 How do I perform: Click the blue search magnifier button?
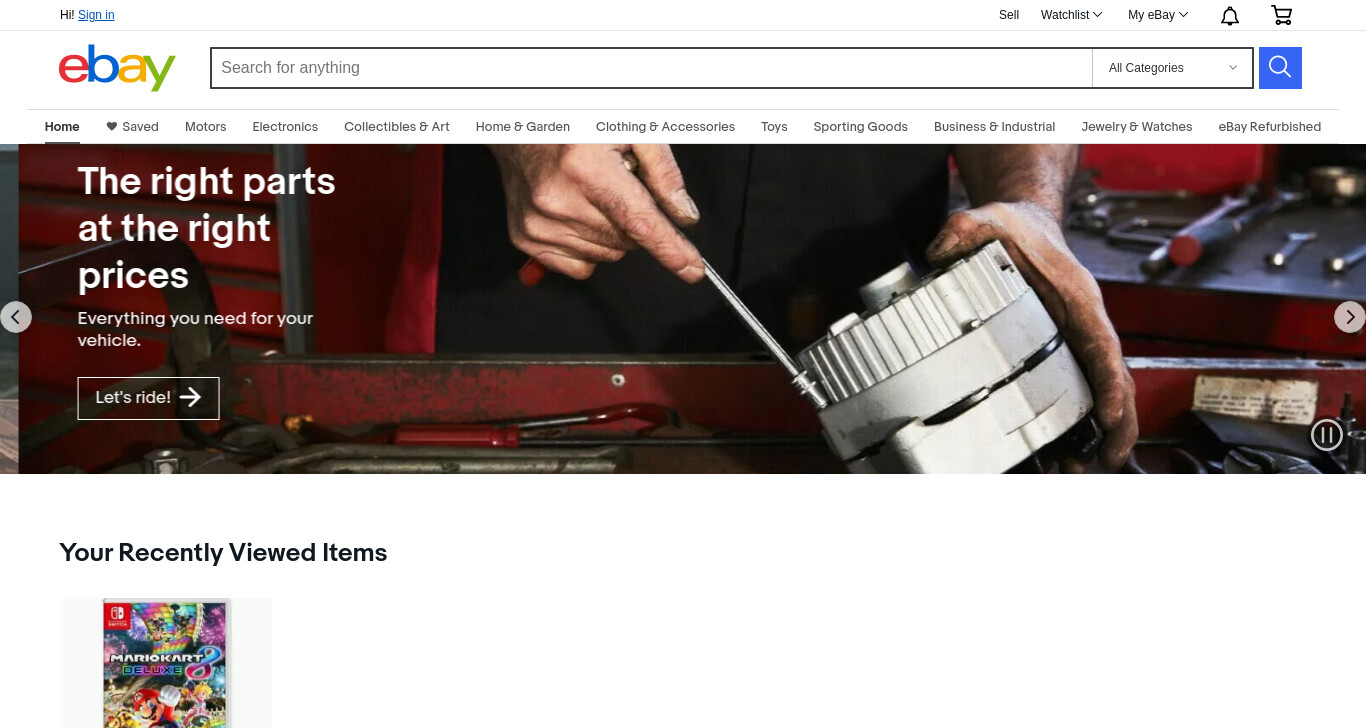(x=1280, y=68)
